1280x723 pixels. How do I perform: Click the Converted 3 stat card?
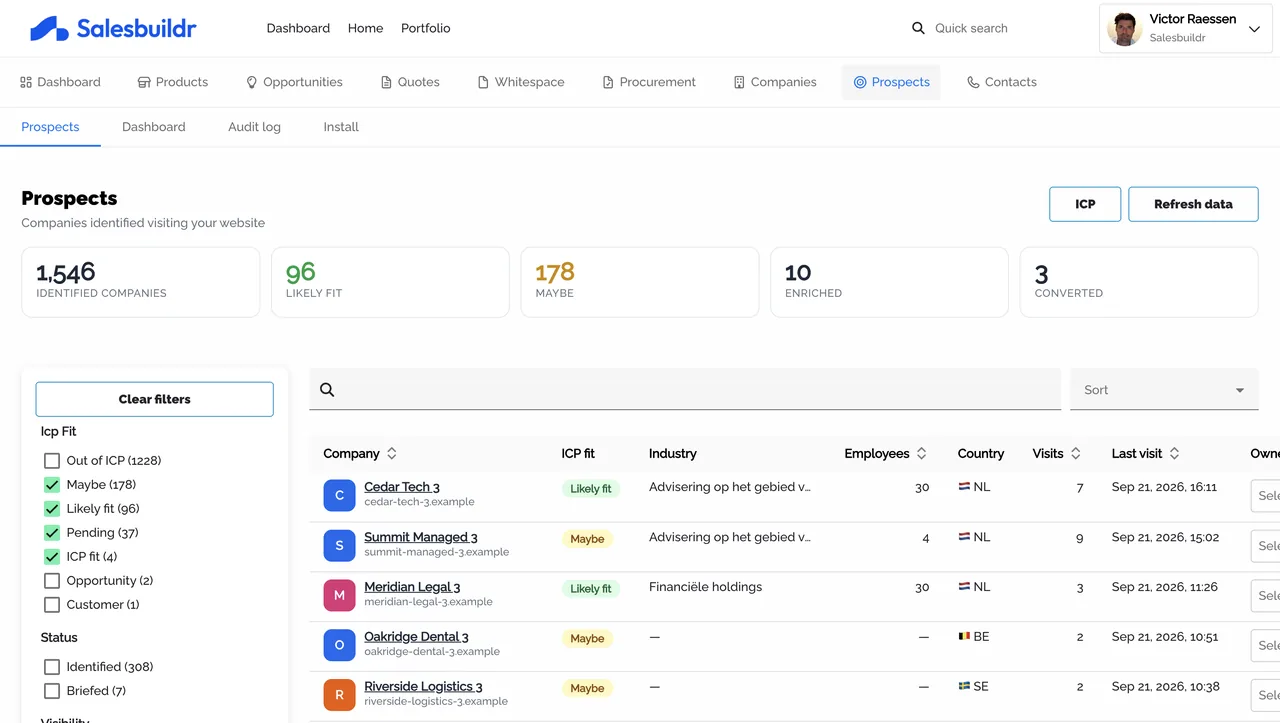click(1139, 282)
